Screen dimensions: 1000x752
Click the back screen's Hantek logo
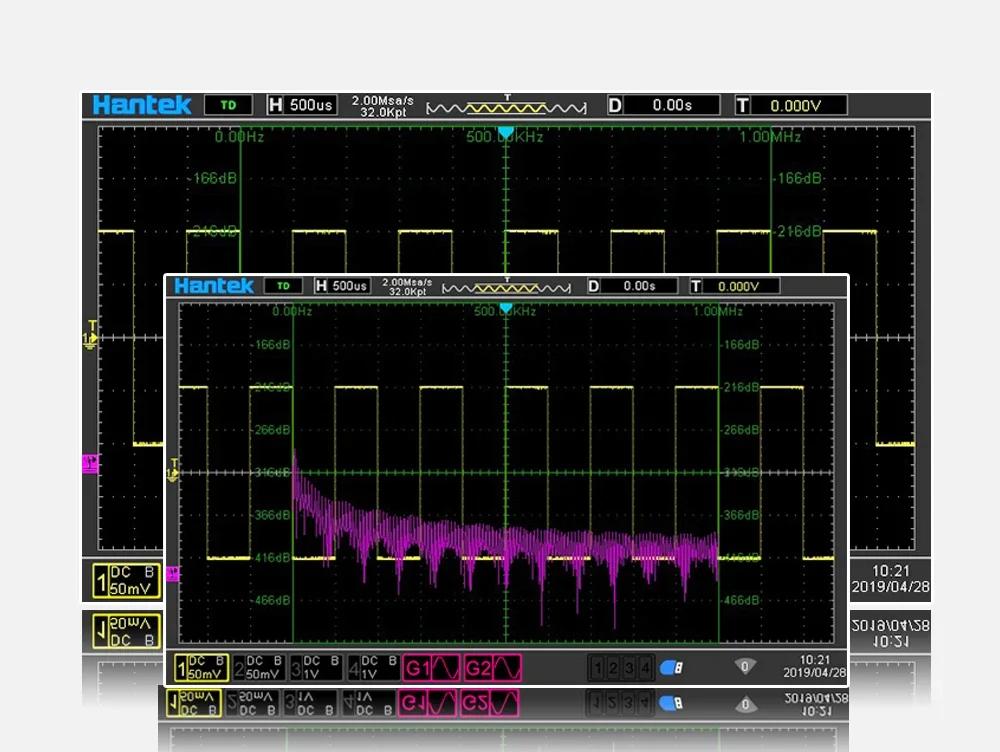point(142,105)
